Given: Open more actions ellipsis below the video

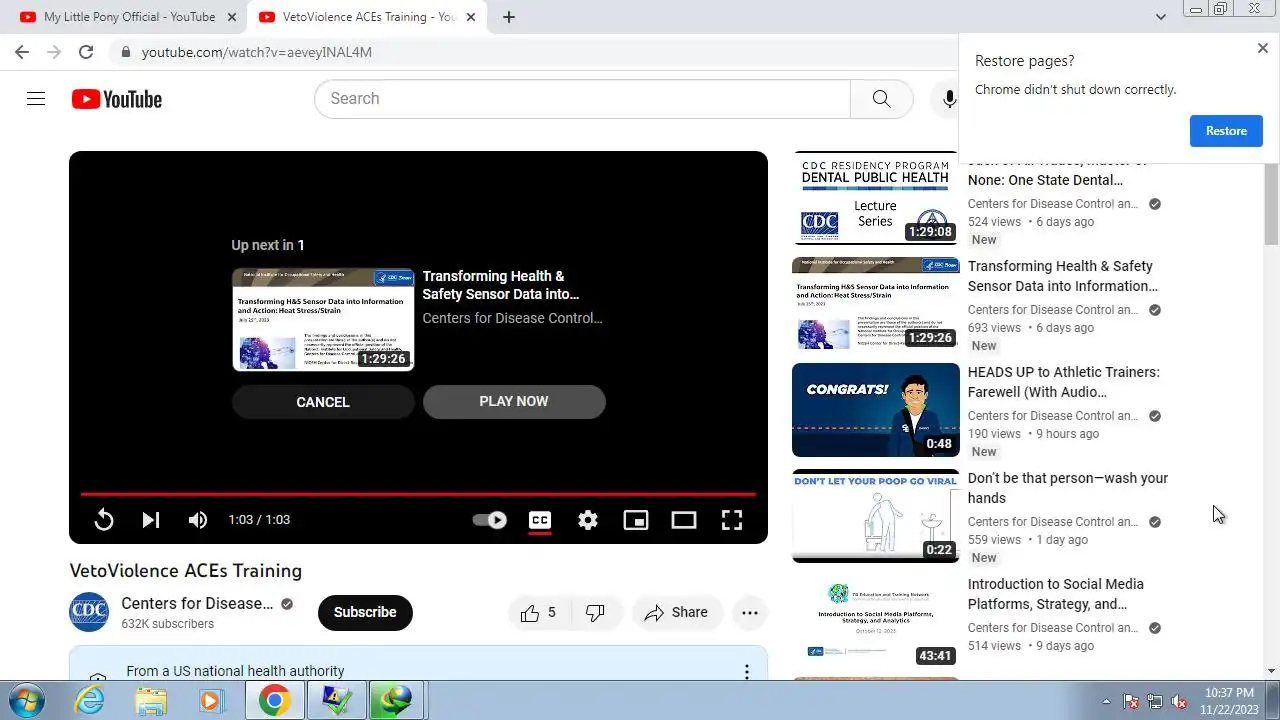Looking at the screenshot, I should click(750, 613).
